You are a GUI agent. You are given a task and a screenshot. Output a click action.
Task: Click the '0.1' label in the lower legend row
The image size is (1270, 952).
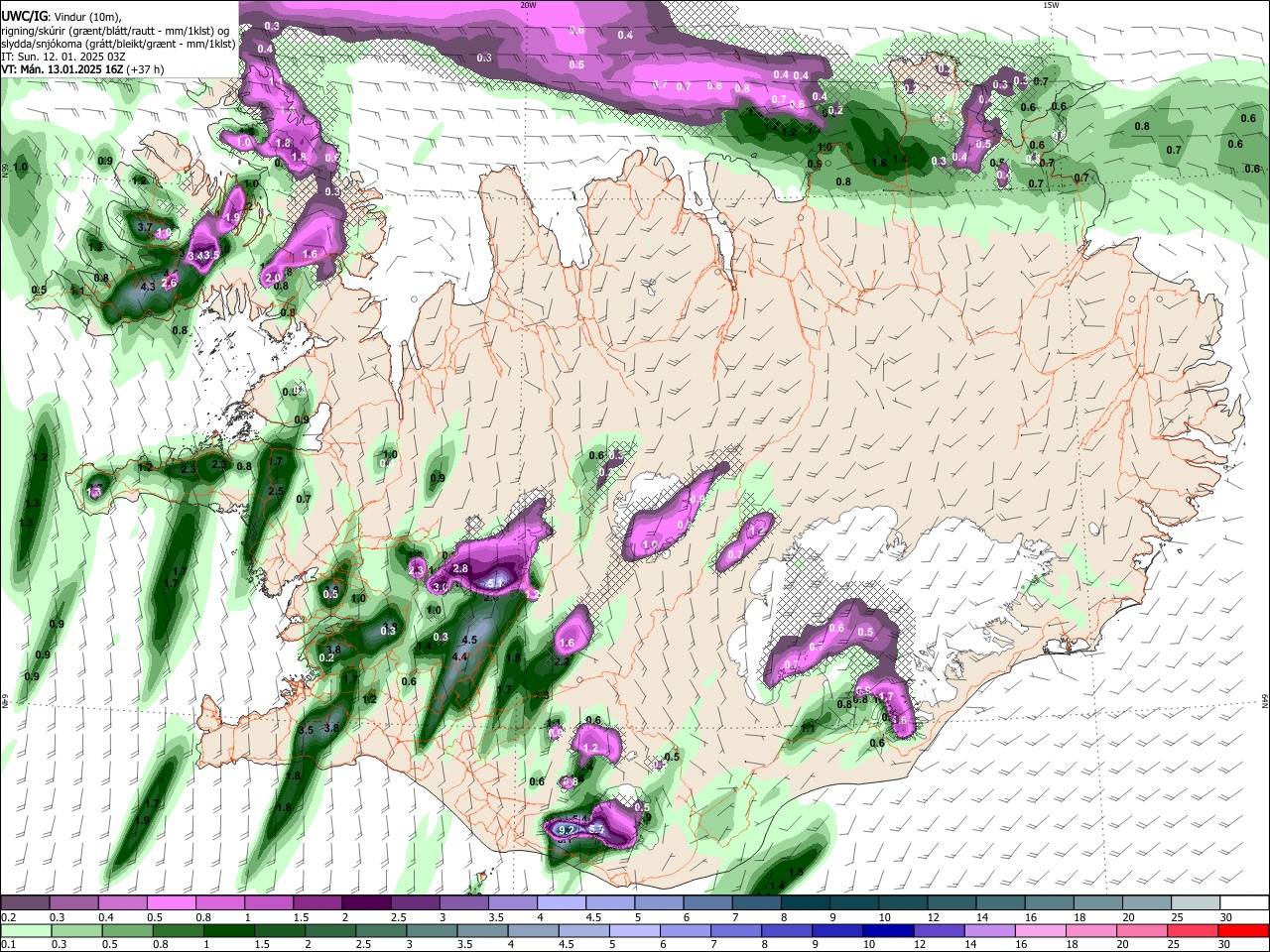pyautogui.click(x=8, y=945)
